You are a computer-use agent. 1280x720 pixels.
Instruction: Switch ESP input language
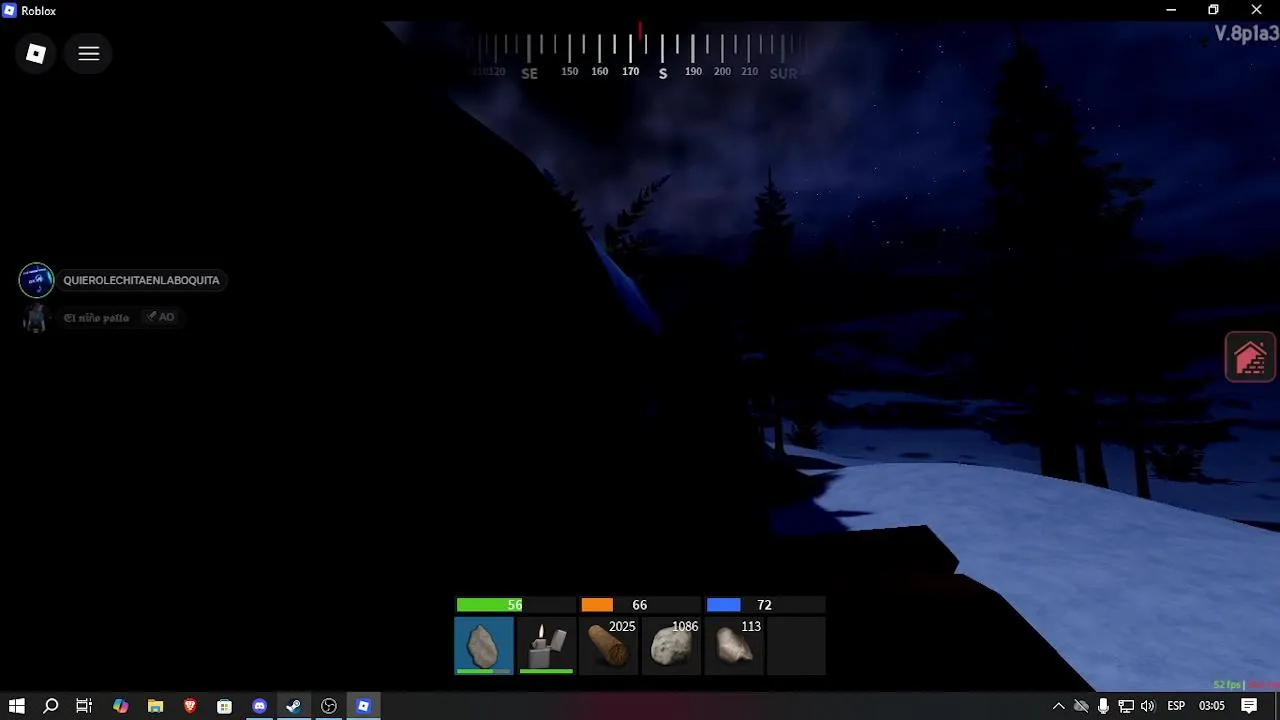tap(1176, 706)
